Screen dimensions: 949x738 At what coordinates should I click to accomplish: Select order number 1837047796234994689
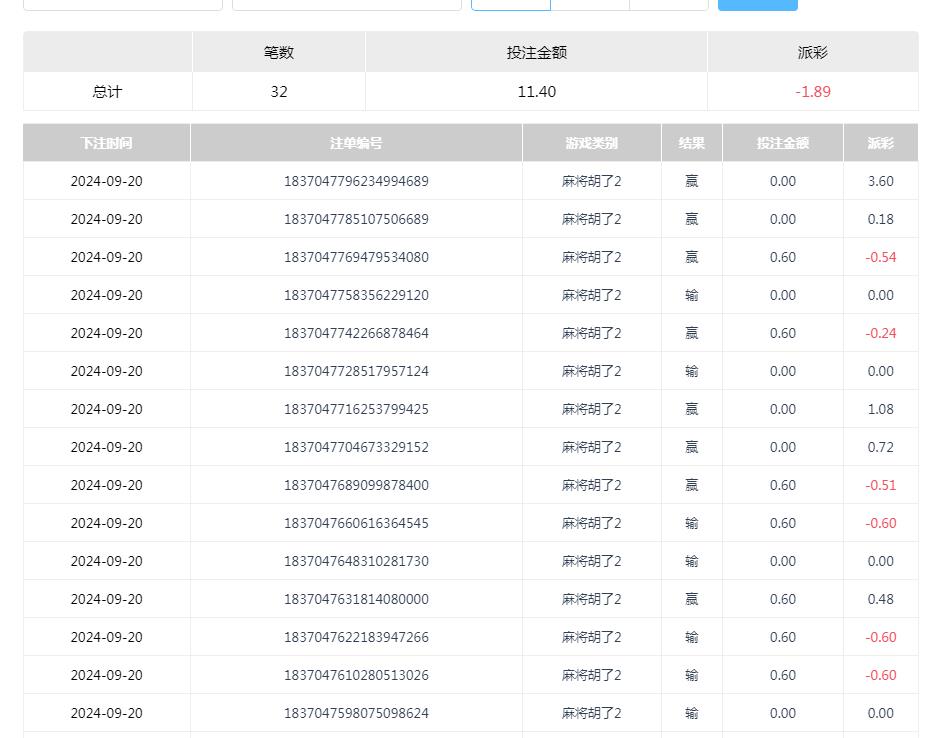click(356, 181)
